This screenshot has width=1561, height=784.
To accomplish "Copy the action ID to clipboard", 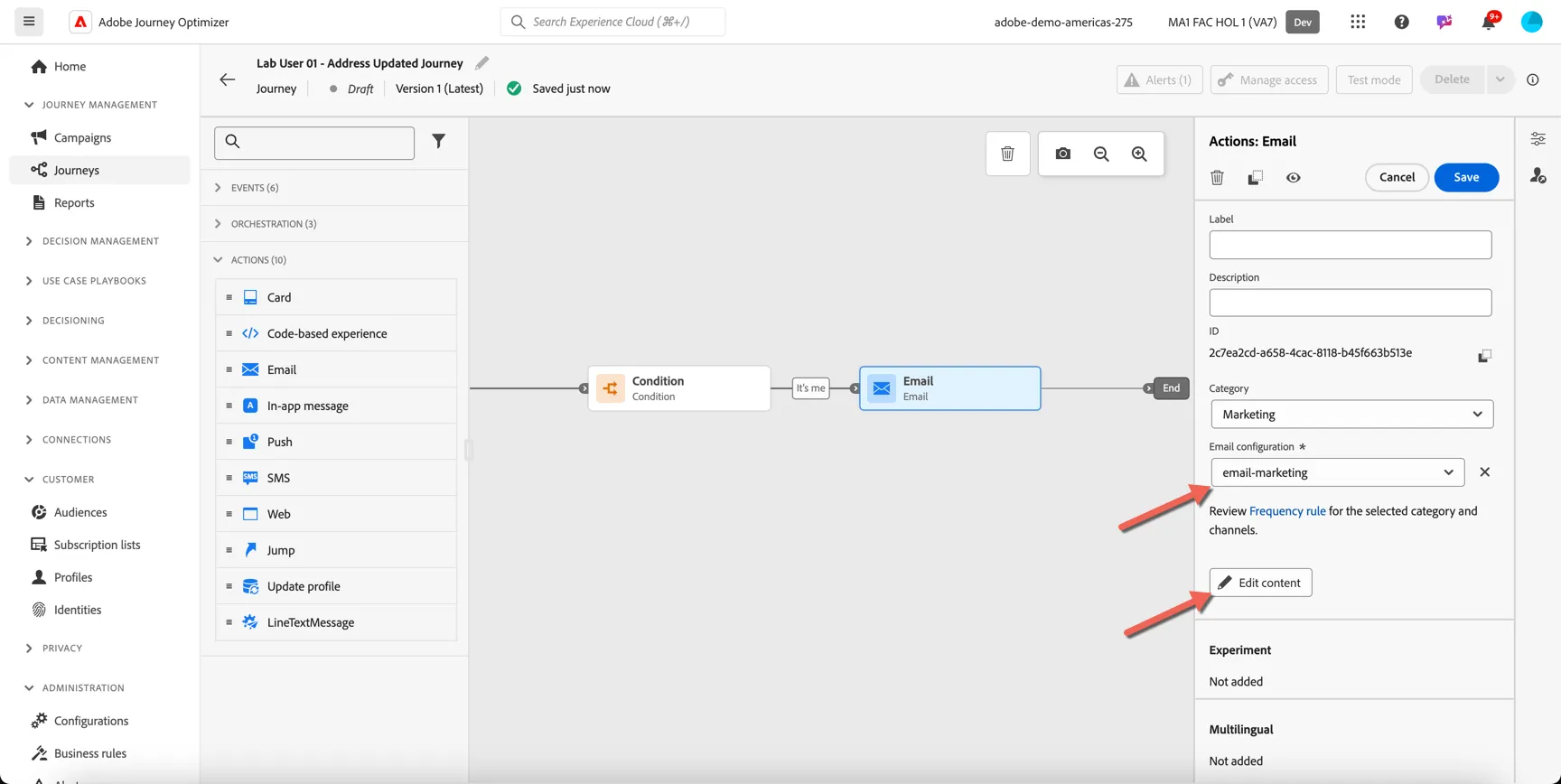I will pos(1484,356).
